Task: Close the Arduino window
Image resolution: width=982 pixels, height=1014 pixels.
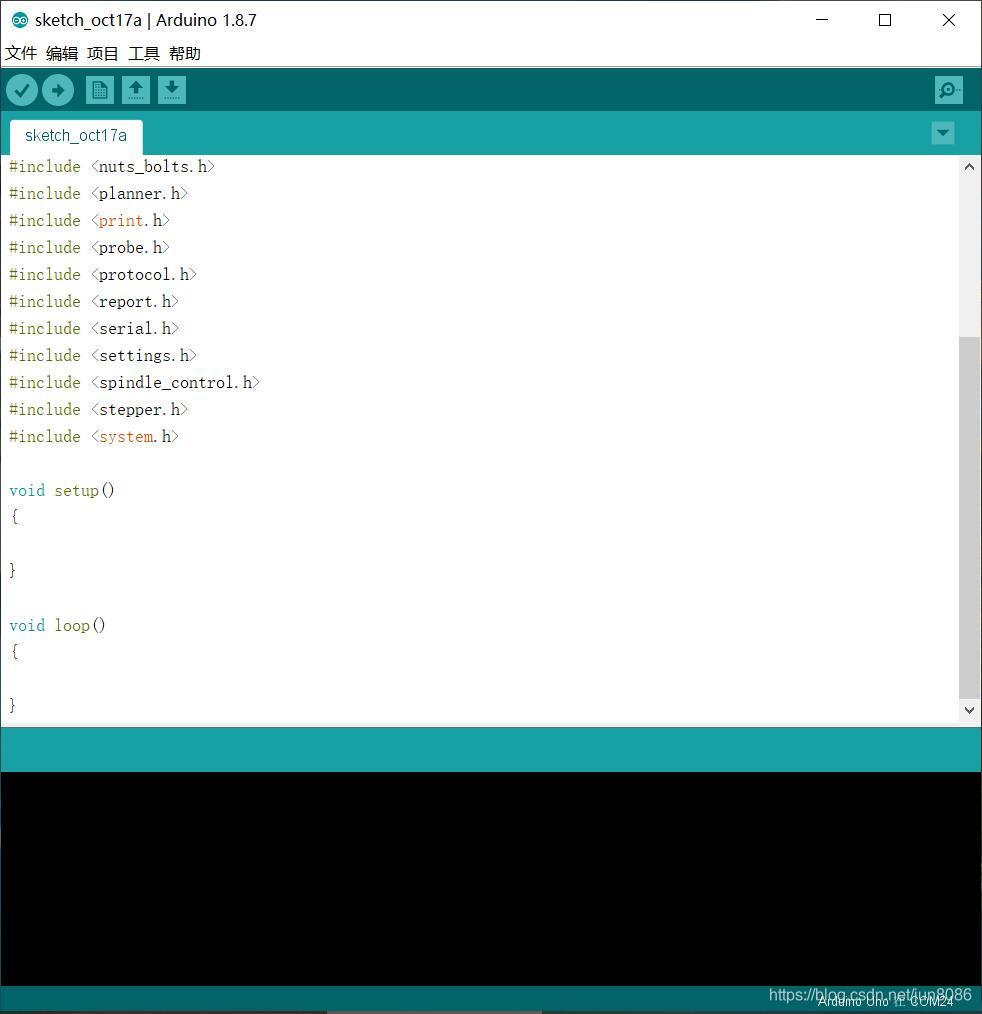Action: 948,20
